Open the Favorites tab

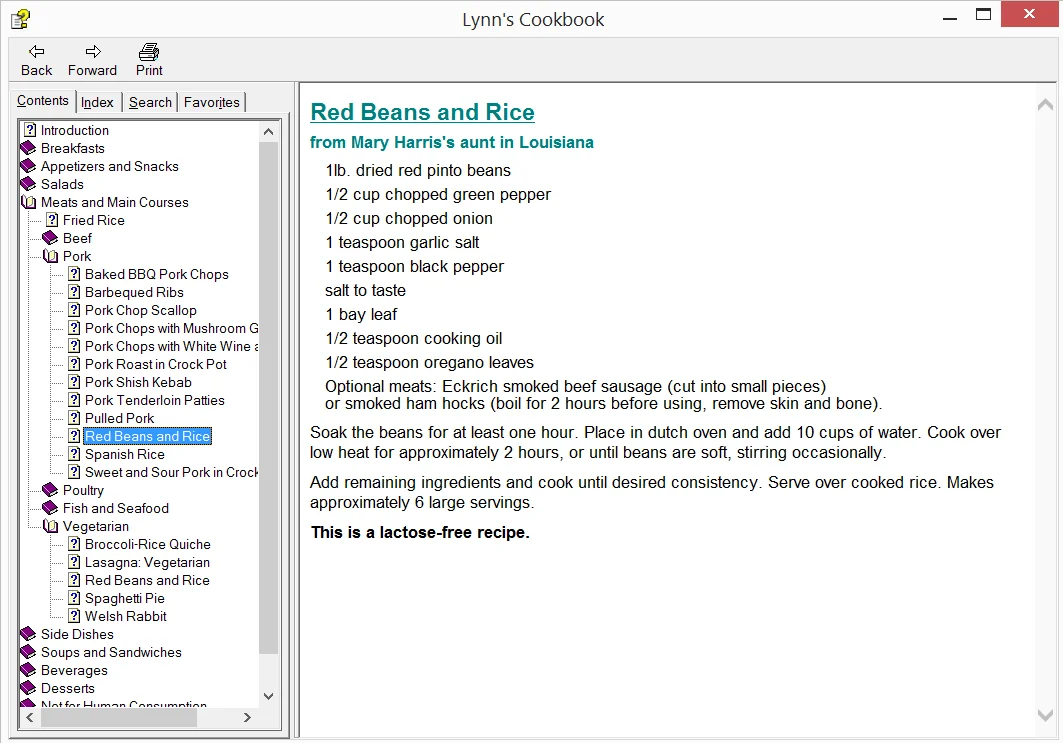[212, 102]
